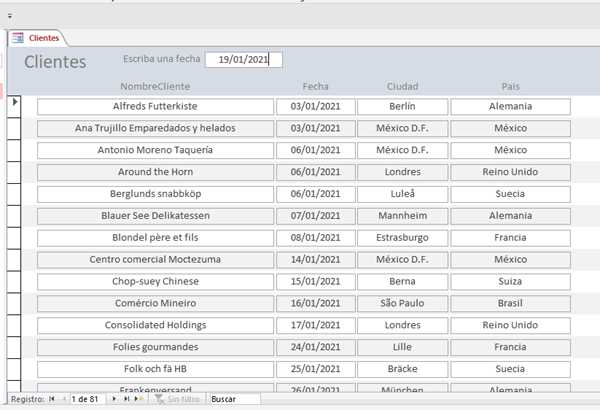Viewport: 600px width, 410px height.
Task: Select record selector for Folies gourmandes row
Action: [14, 347]
